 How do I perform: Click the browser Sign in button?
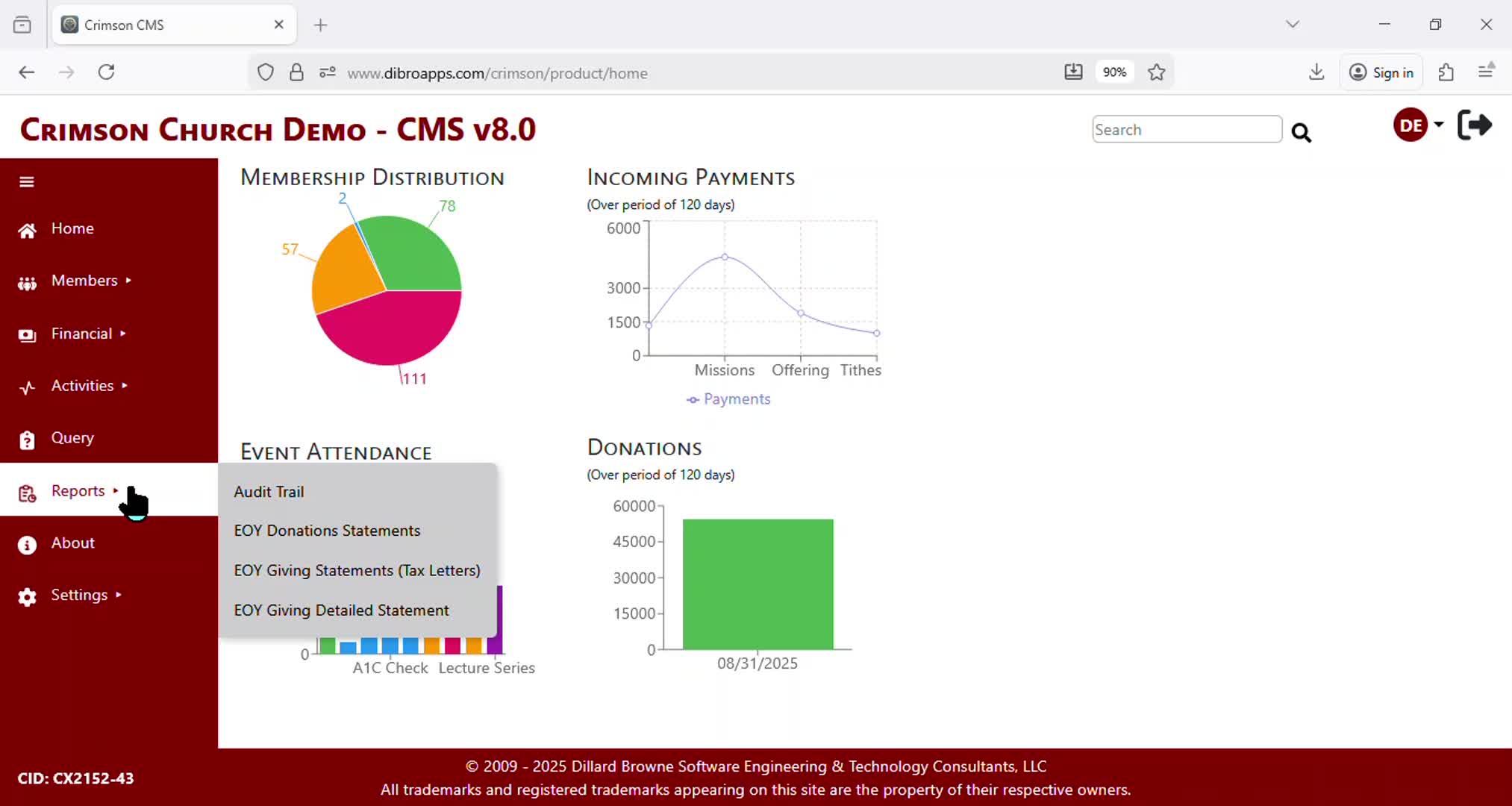click(x=1381, y=72)
